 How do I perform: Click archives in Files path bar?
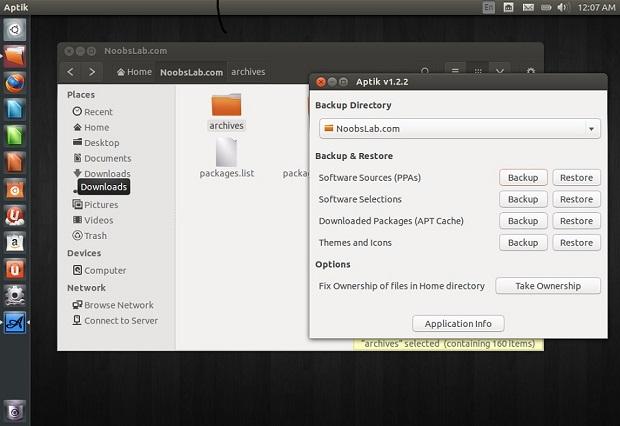tap(248, 72)
